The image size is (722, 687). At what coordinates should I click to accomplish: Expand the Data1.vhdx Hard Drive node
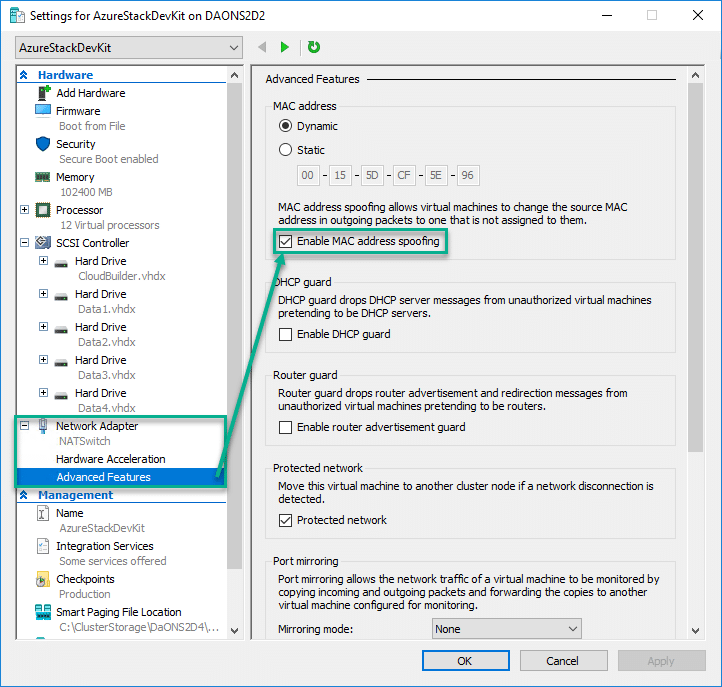(43, 293)
